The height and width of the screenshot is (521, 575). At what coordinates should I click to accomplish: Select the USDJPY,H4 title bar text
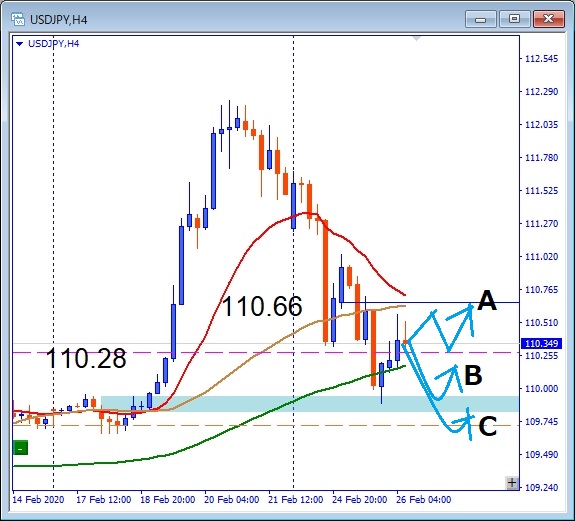coord(59,19)
